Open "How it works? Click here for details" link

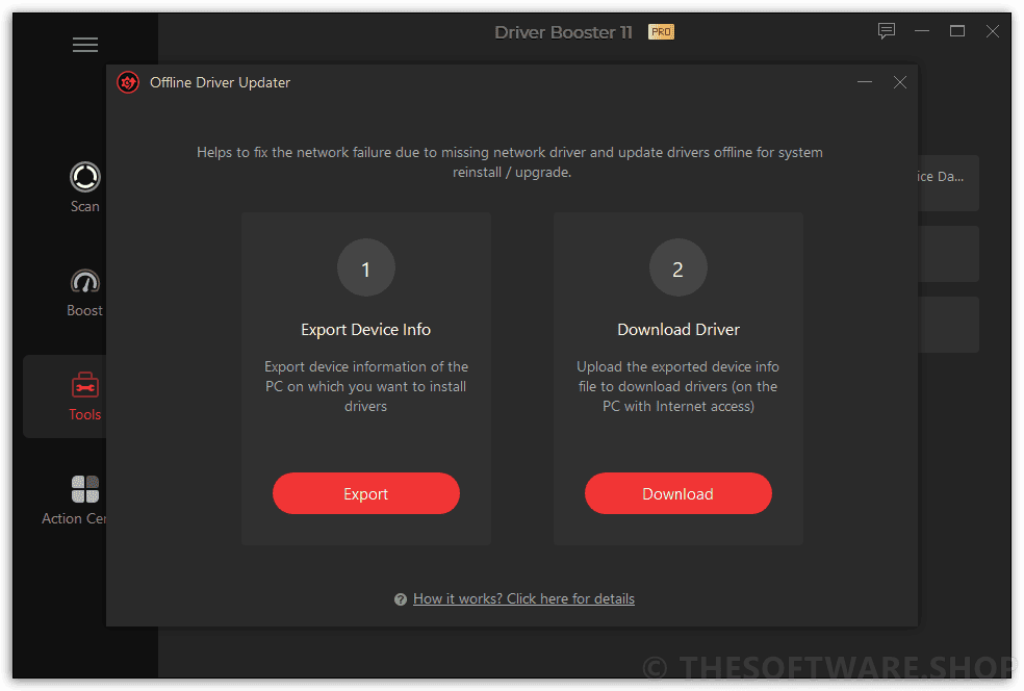(x=524, y=598)
